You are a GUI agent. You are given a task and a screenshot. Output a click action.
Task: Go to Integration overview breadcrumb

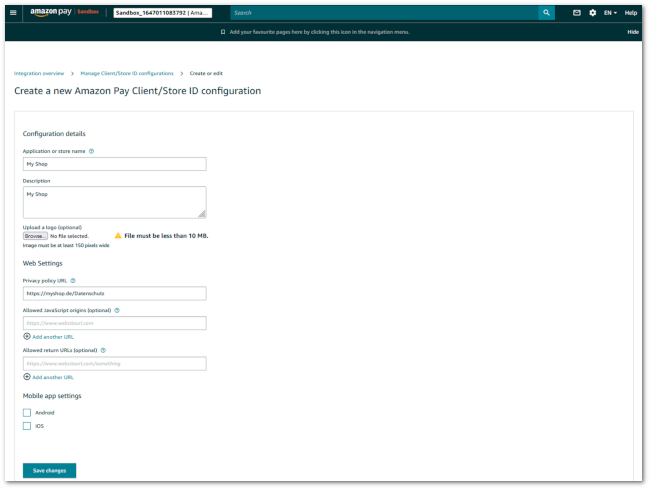[x=39, y=73]
